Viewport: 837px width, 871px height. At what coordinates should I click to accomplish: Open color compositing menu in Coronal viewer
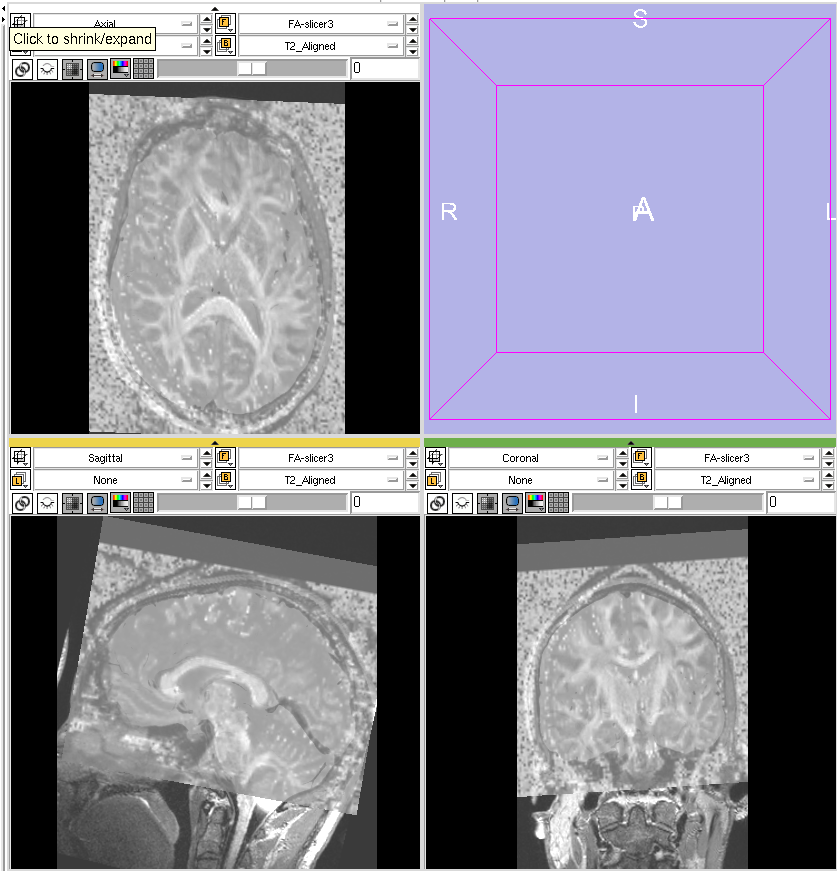(x=535, y=502)
